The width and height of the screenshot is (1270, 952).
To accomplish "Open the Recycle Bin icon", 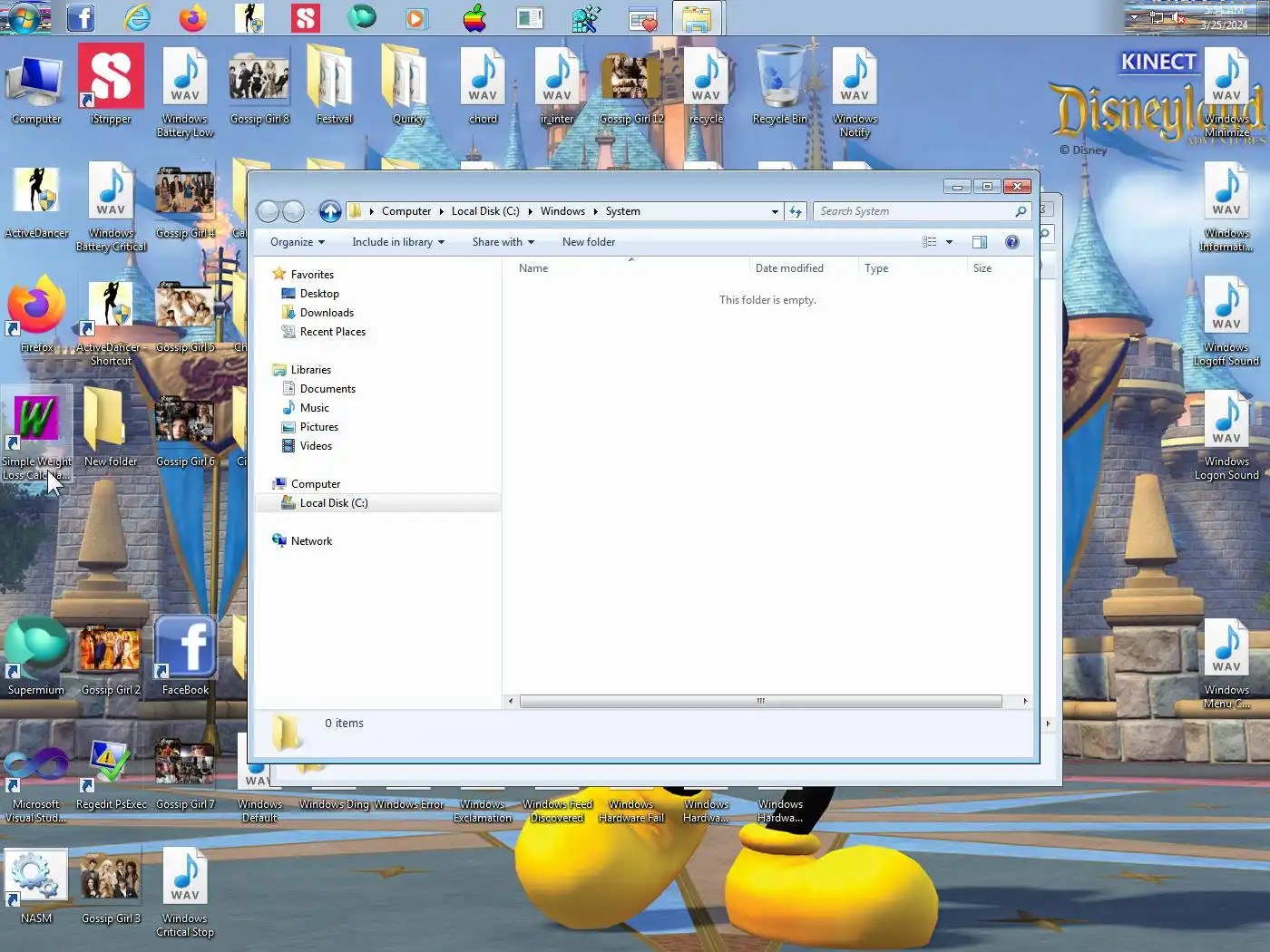I will [779, 86].
